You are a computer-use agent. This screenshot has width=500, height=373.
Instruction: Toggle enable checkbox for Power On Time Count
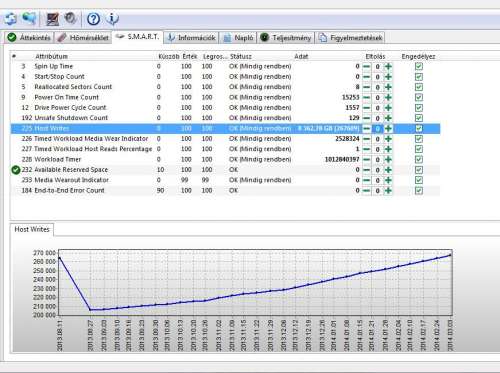click(419, 98)
